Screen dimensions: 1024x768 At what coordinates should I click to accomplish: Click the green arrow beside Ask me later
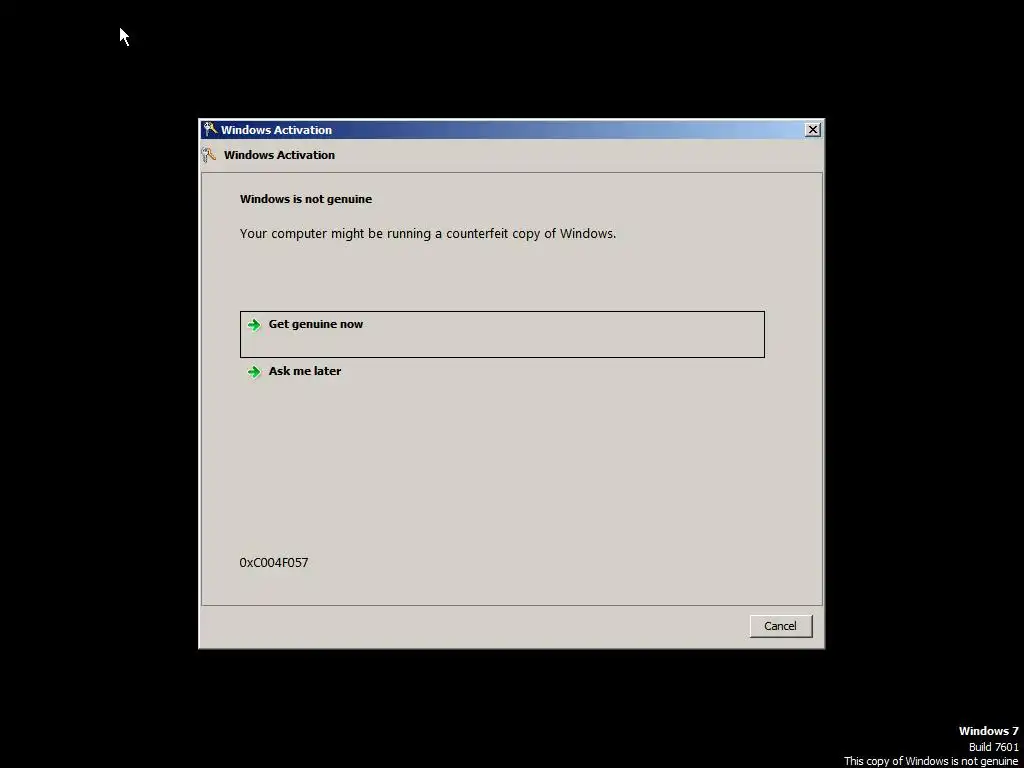pyautogui.click(x=254, y=372)
